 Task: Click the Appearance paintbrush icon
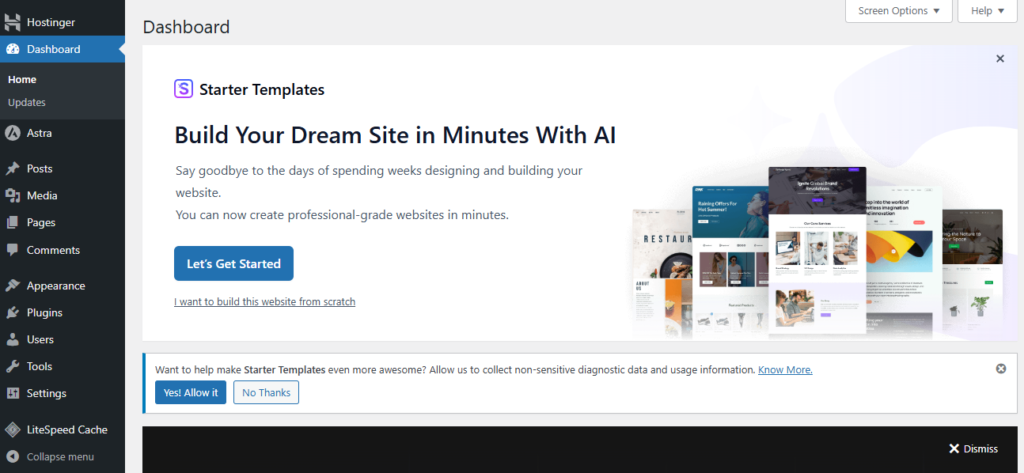click(12, 285)
